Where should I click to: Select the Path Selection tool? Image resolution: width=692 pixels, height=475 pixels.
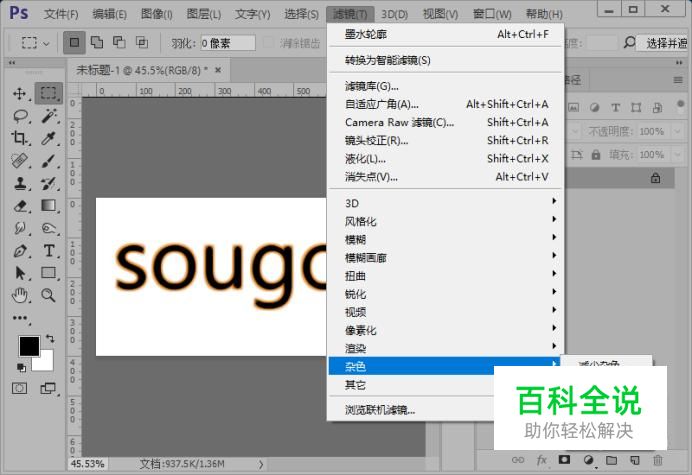[19, 273]
